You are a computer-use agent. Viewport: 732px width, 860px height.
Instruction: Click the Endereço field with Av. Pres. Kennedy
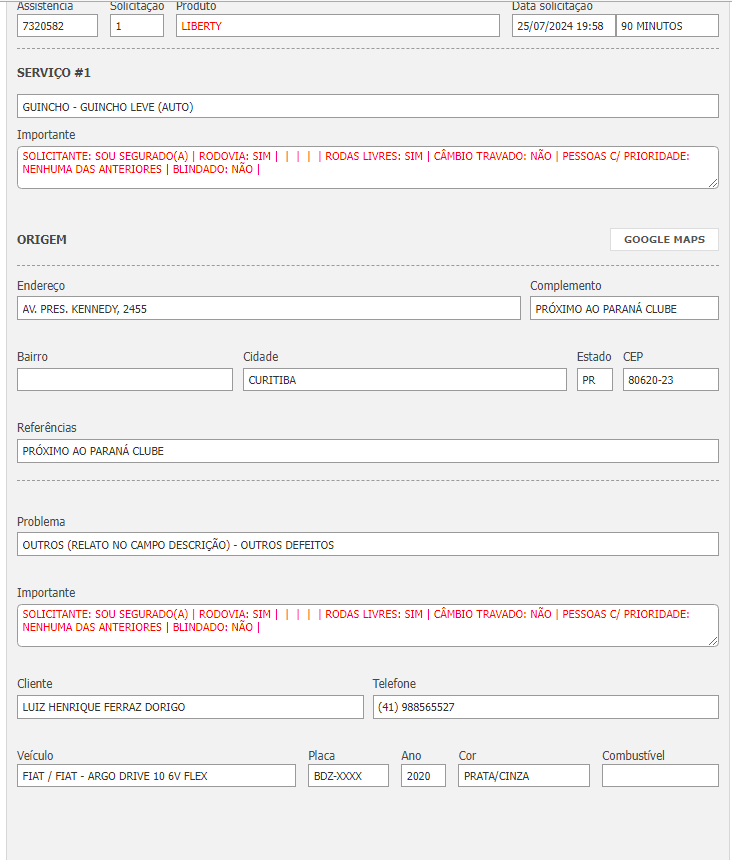click(268, 309)
